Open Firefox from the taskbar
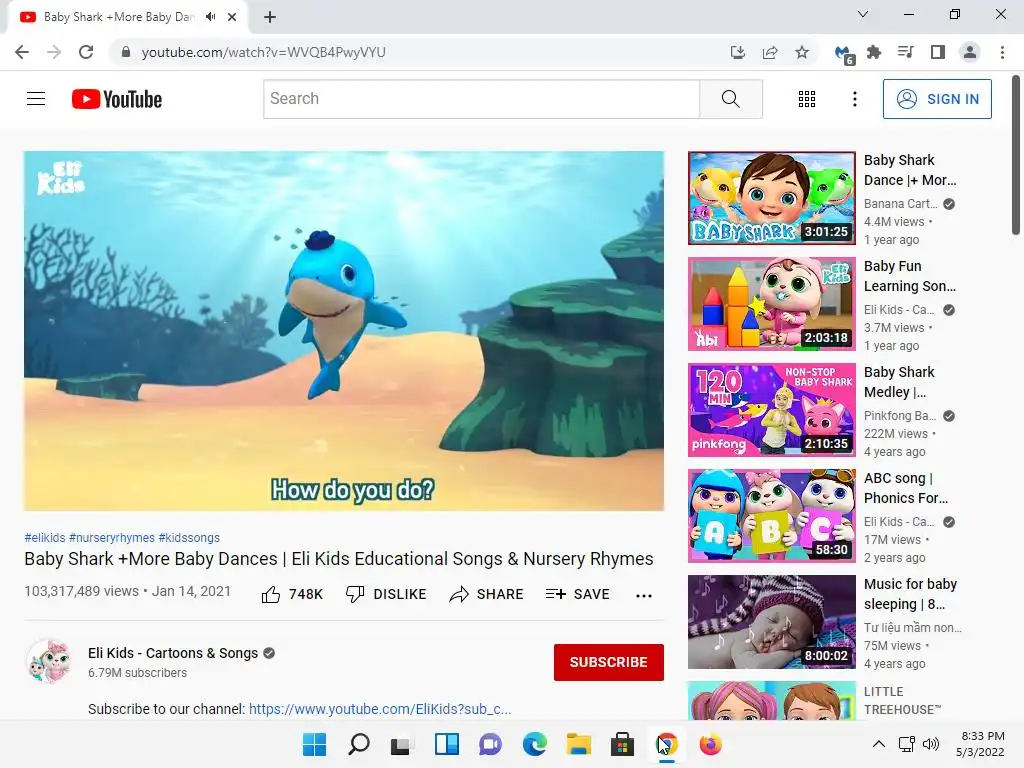 pos(711,744)
